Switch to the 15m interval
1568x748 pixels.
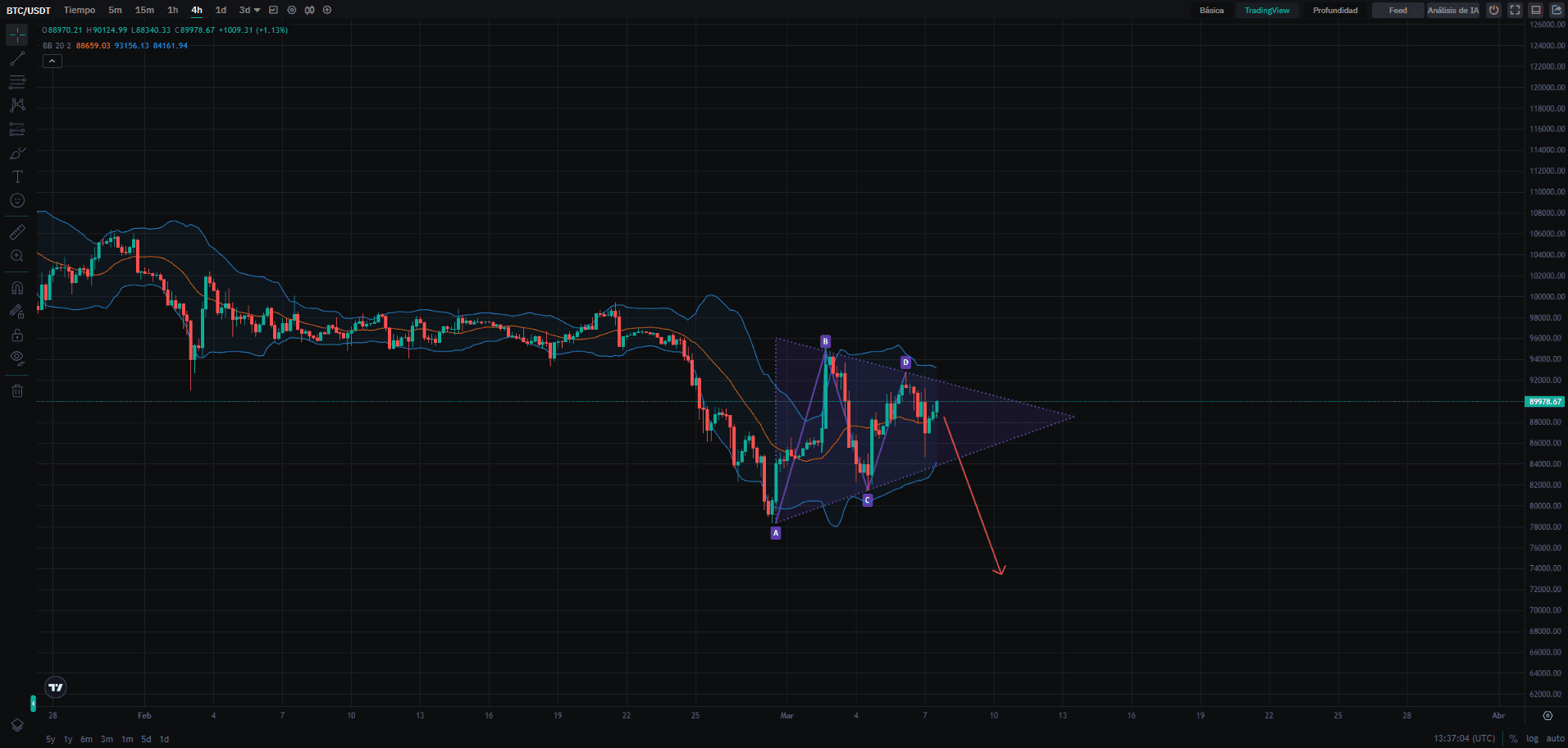pyautogui.click(x=144, y=10)
